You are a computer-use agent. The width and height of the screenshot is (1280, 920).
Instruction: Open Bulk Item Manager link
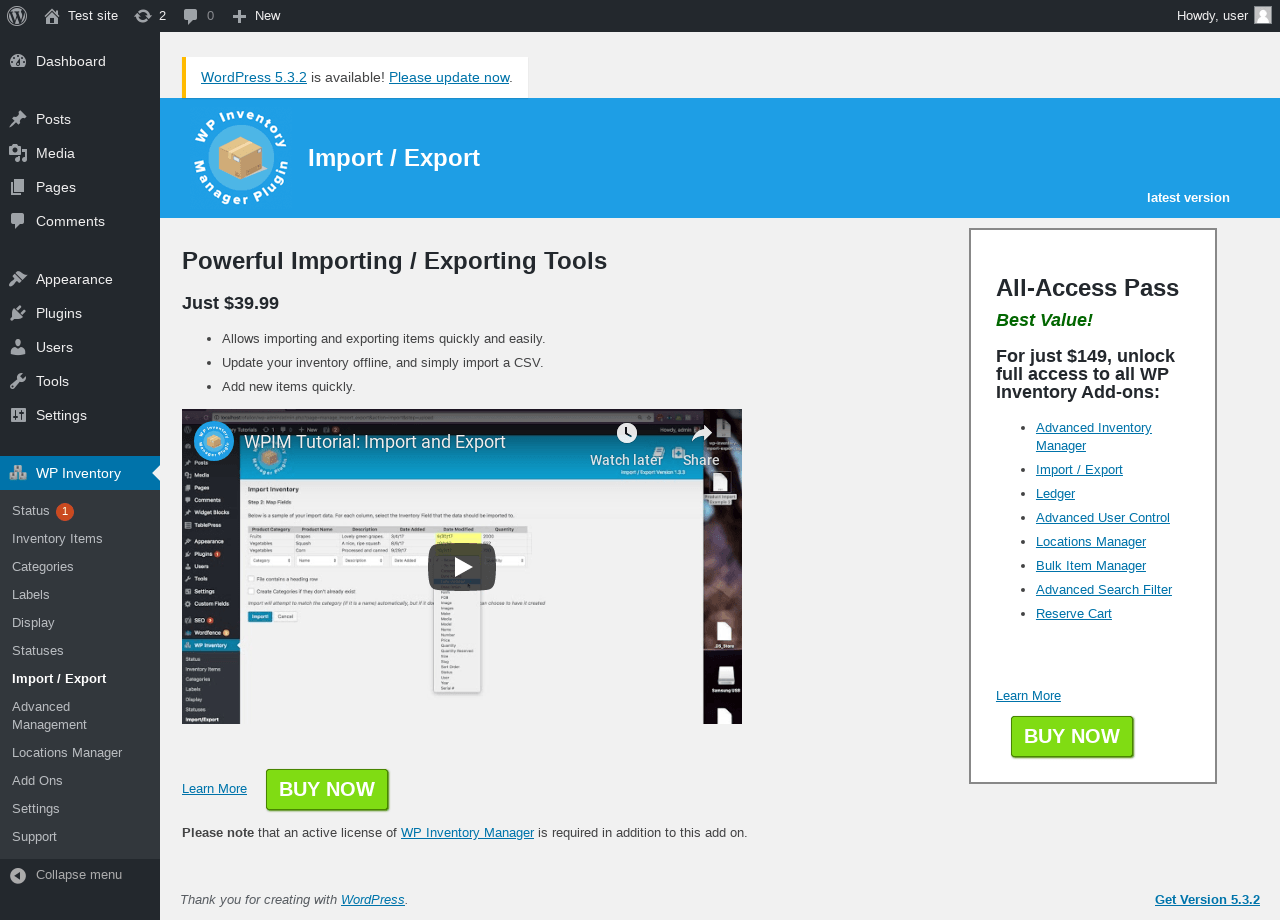pyautogui.click(x=1091, y=566)
